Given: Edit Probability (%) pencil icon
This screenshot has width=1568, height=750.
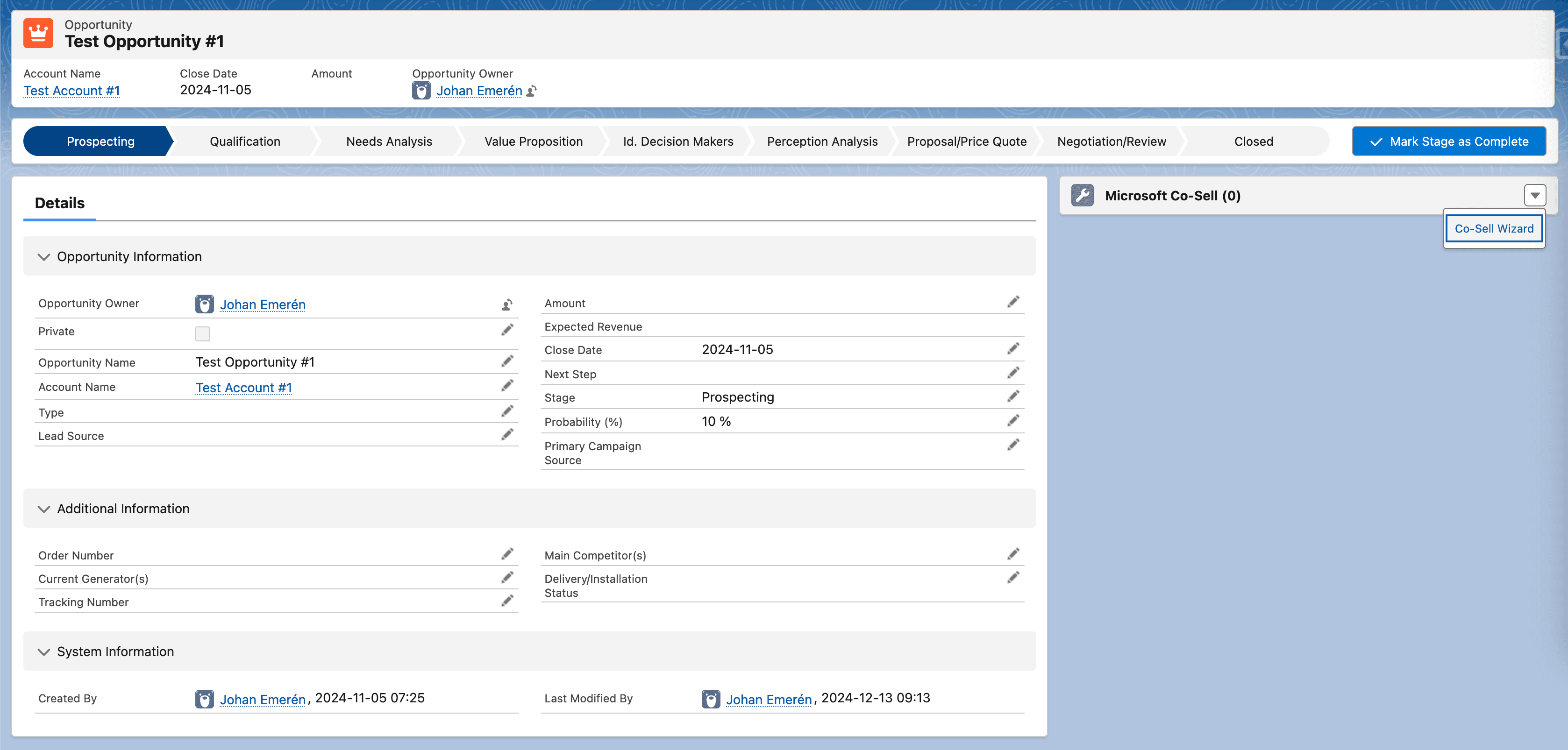Looking at the screenshot, I should (x=1013, y=420).
